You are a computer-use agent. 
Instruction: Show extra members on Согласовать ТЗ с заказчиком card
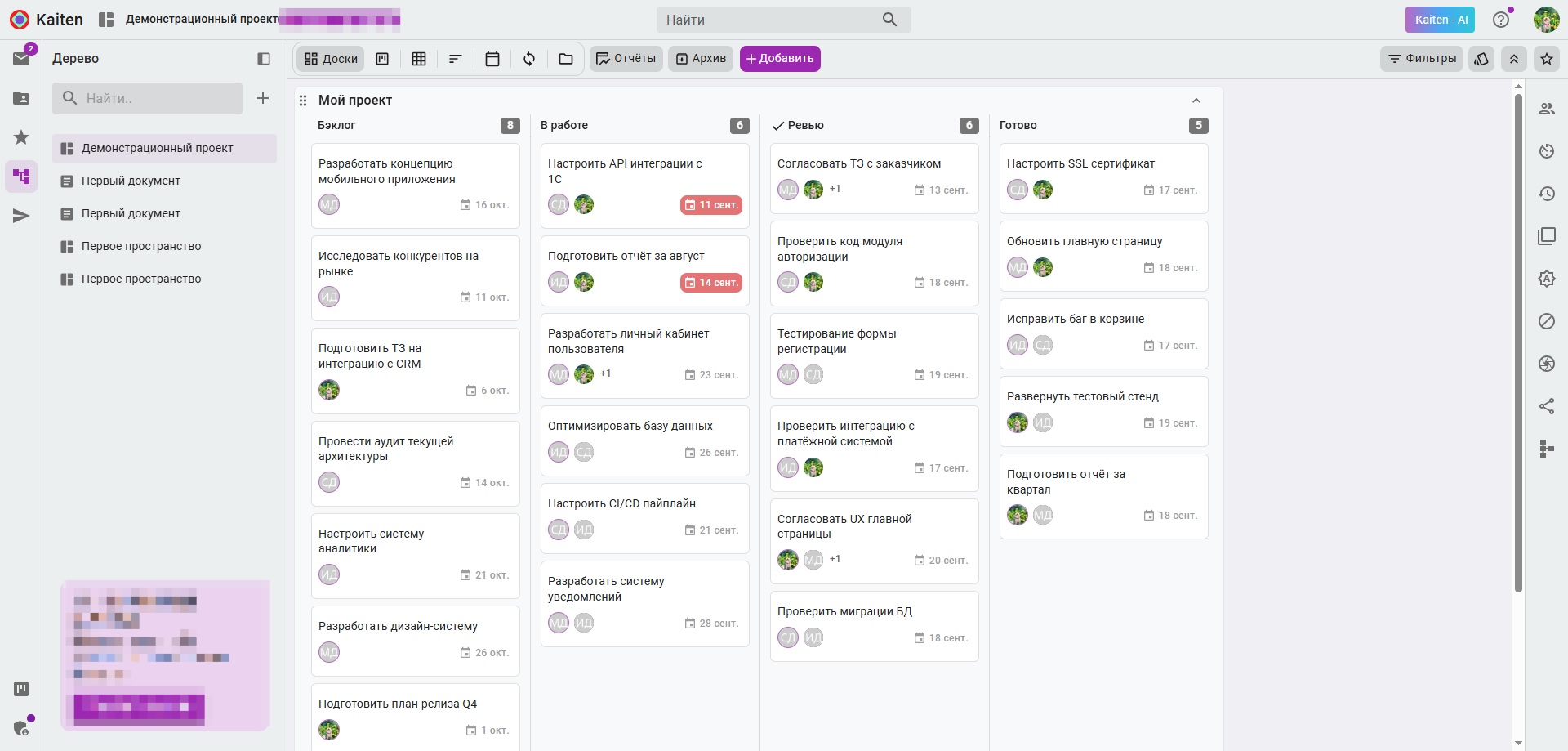[835, 189]
